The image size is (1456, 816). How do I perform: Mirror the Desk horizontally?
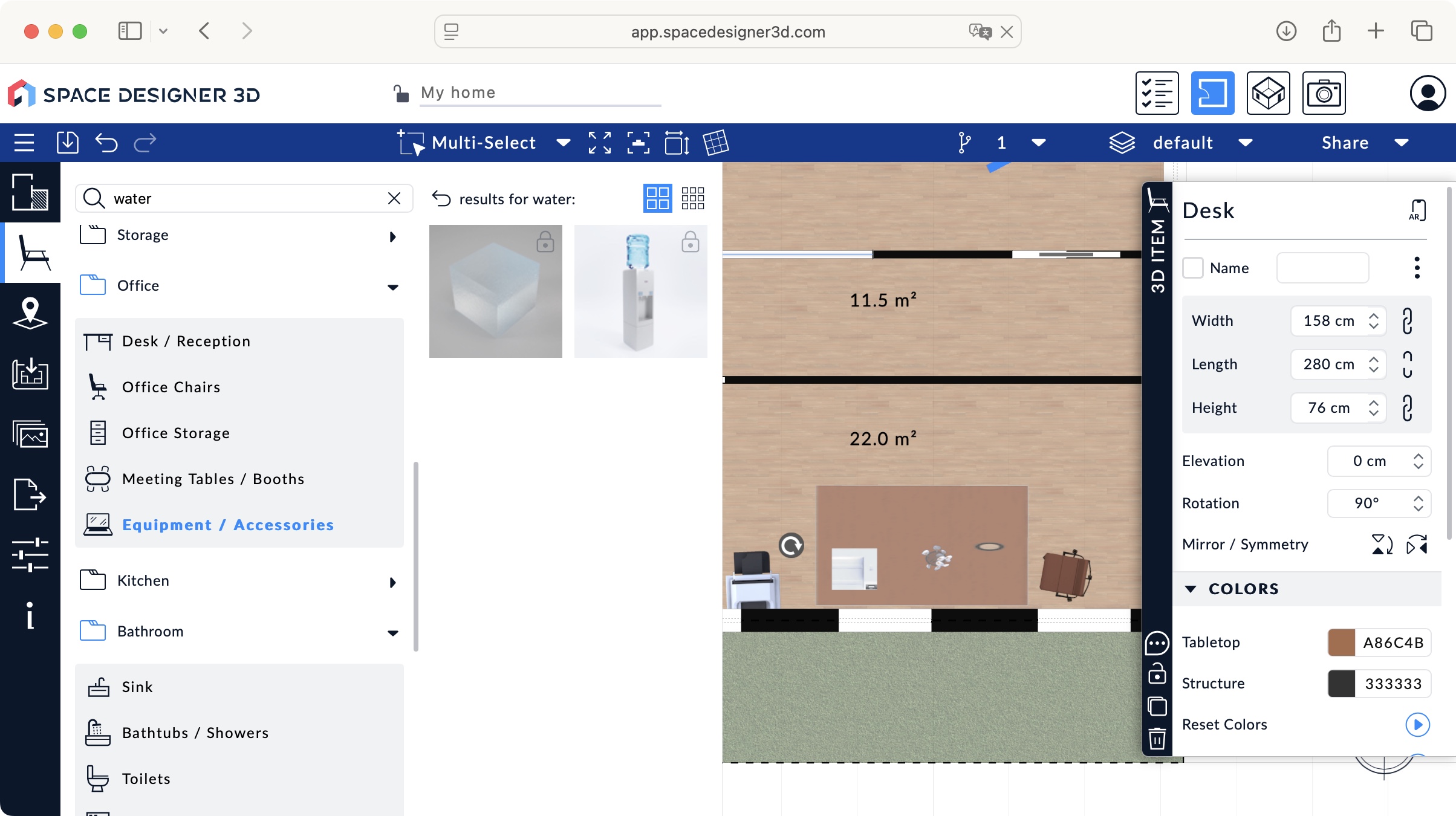pos(1417,545)
